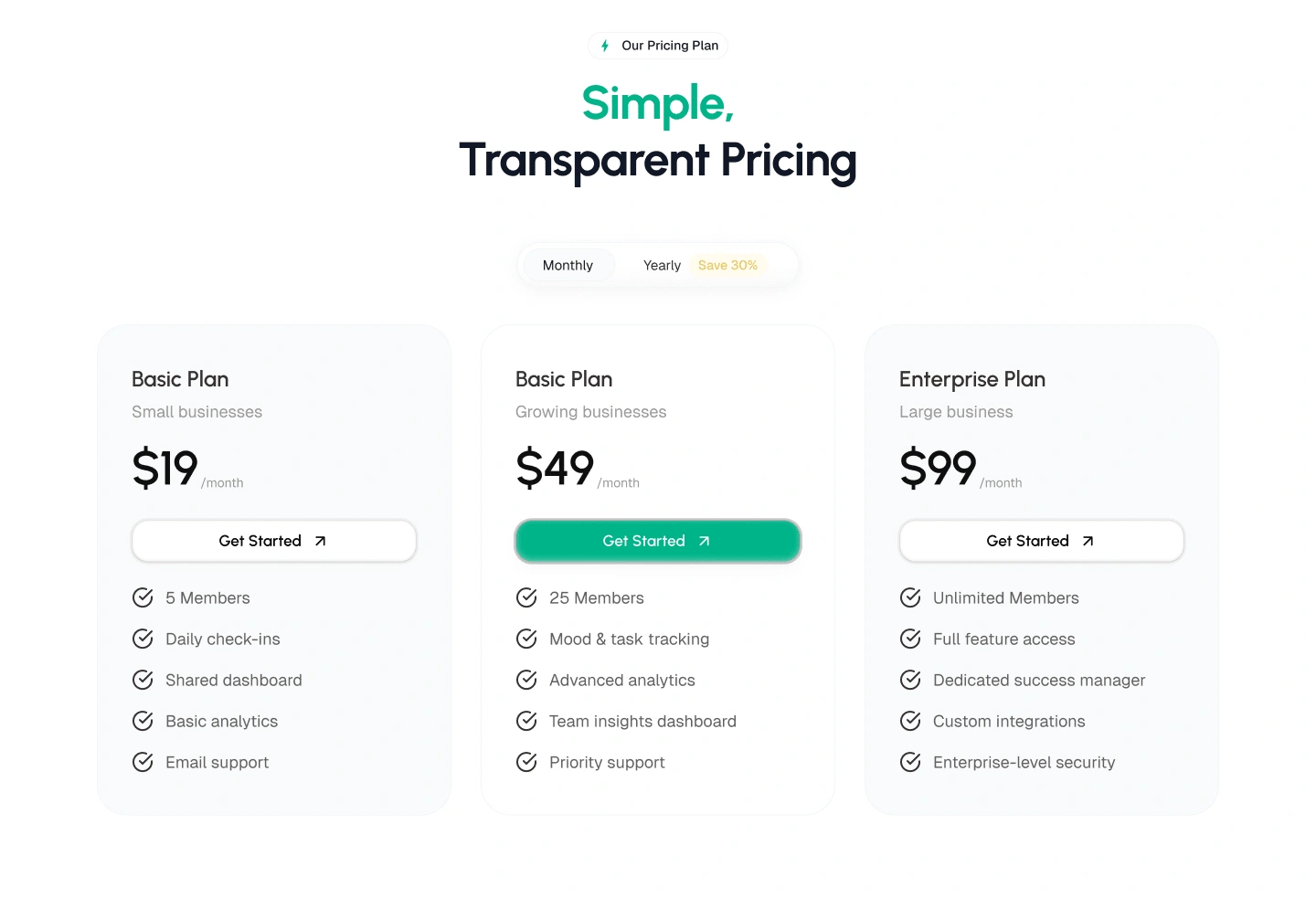This screenshot has height=898, width=1316.
Task: Click the arrow icon on $19 Get Started
Action: tap(320, 541)
